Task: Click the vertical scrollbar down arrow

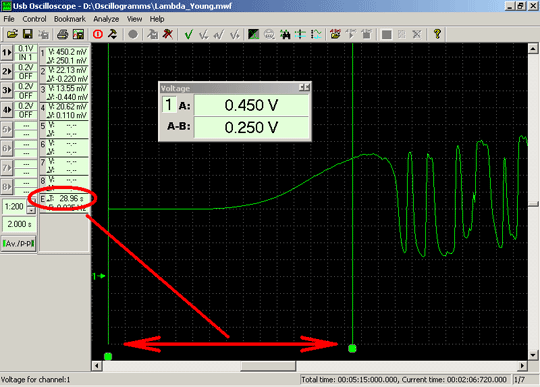Action: (533, 355)
